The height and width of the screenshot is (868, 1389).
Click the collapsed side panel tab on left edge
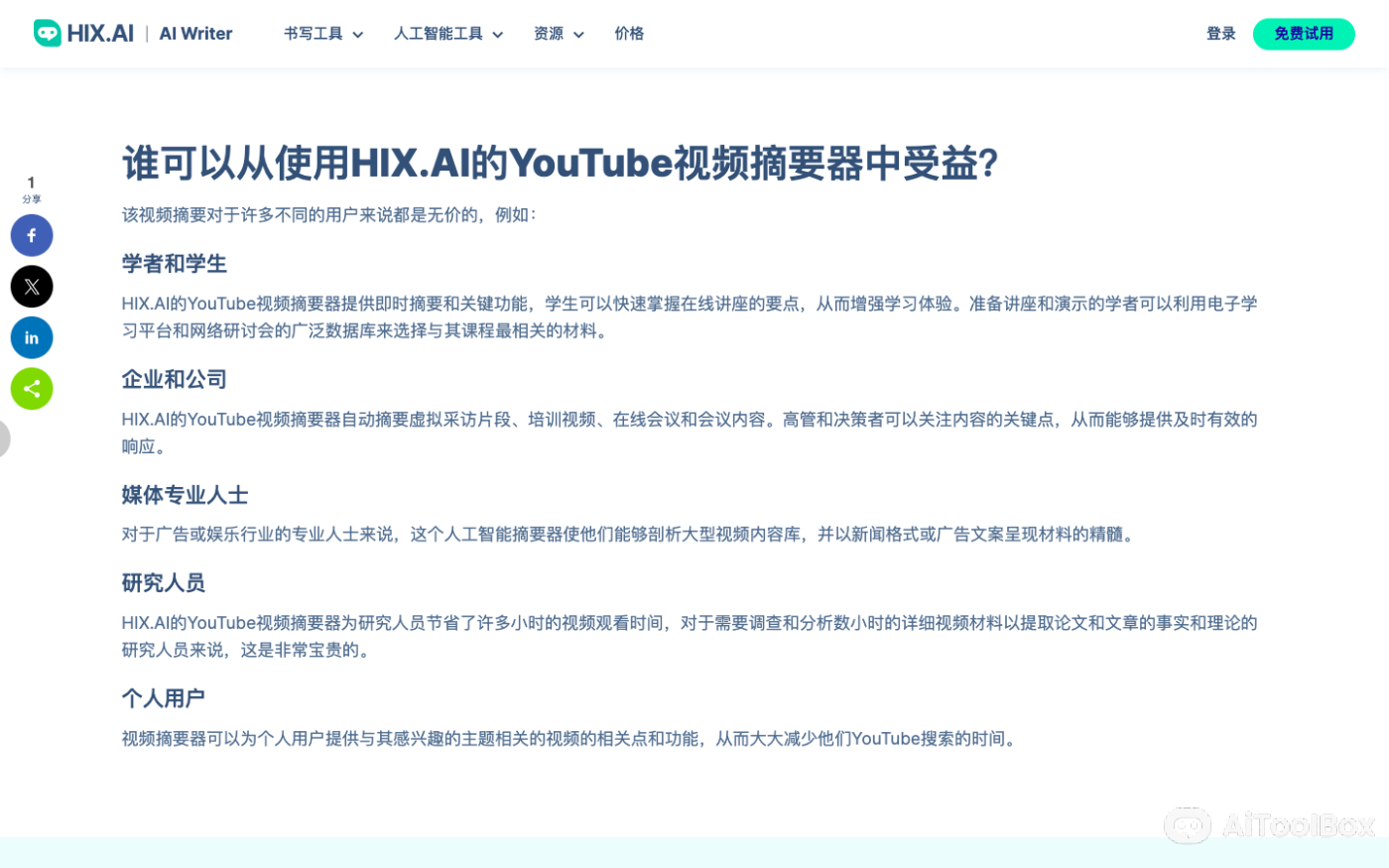(3, 438)
